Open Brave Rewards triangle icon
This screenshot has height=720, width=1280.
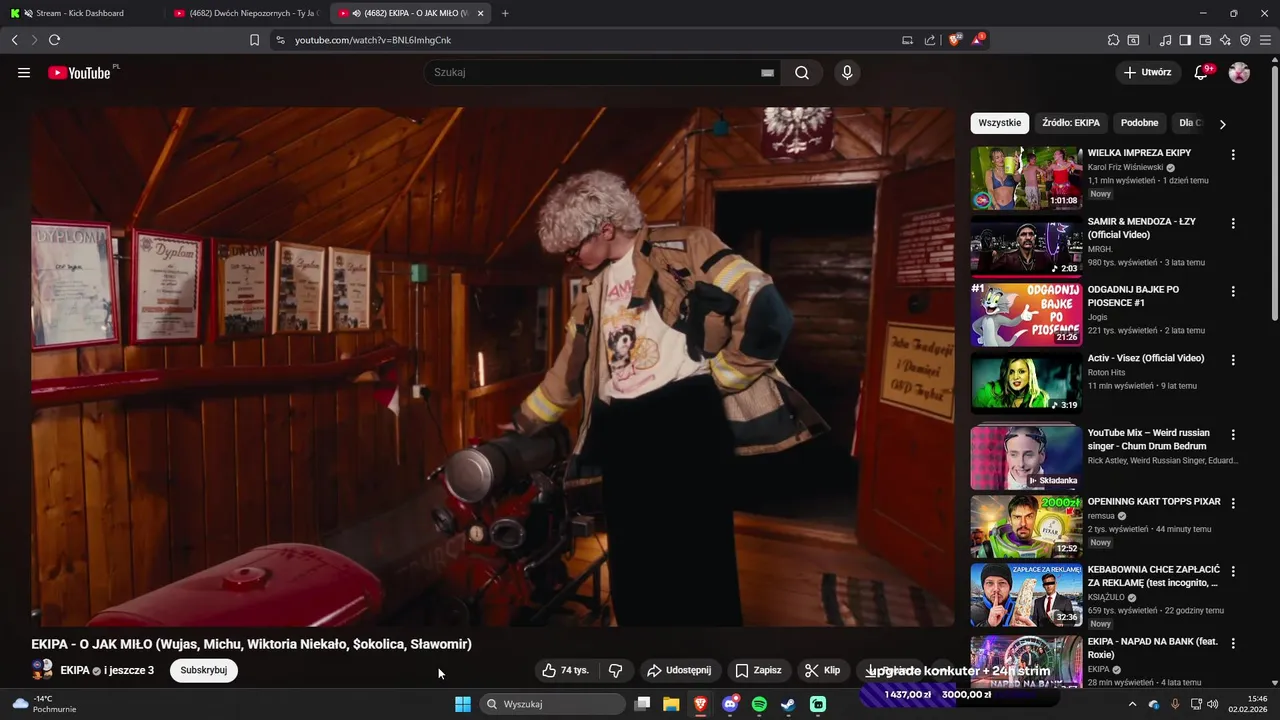pyautogui.click(x=978, y=40)
